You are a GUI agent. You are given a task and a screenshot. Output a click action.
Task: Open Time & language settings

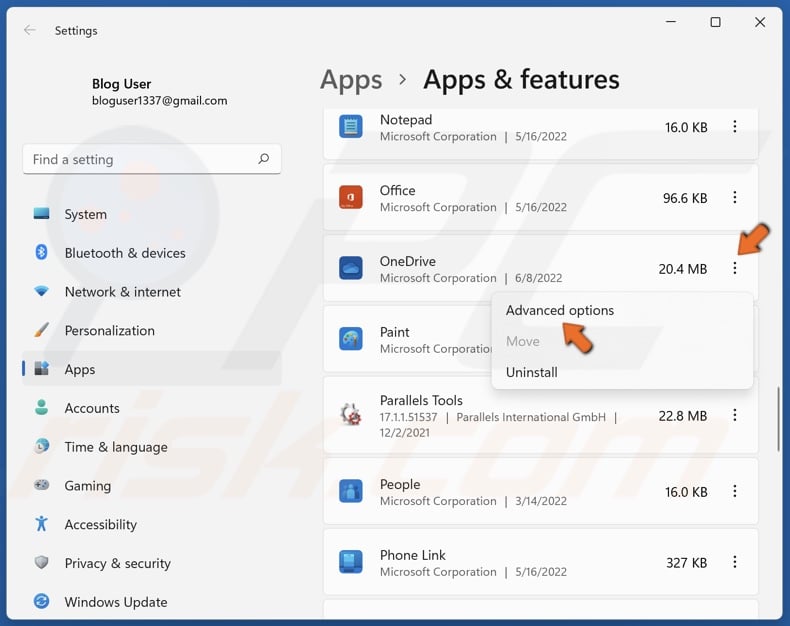[x=151, y=447]
